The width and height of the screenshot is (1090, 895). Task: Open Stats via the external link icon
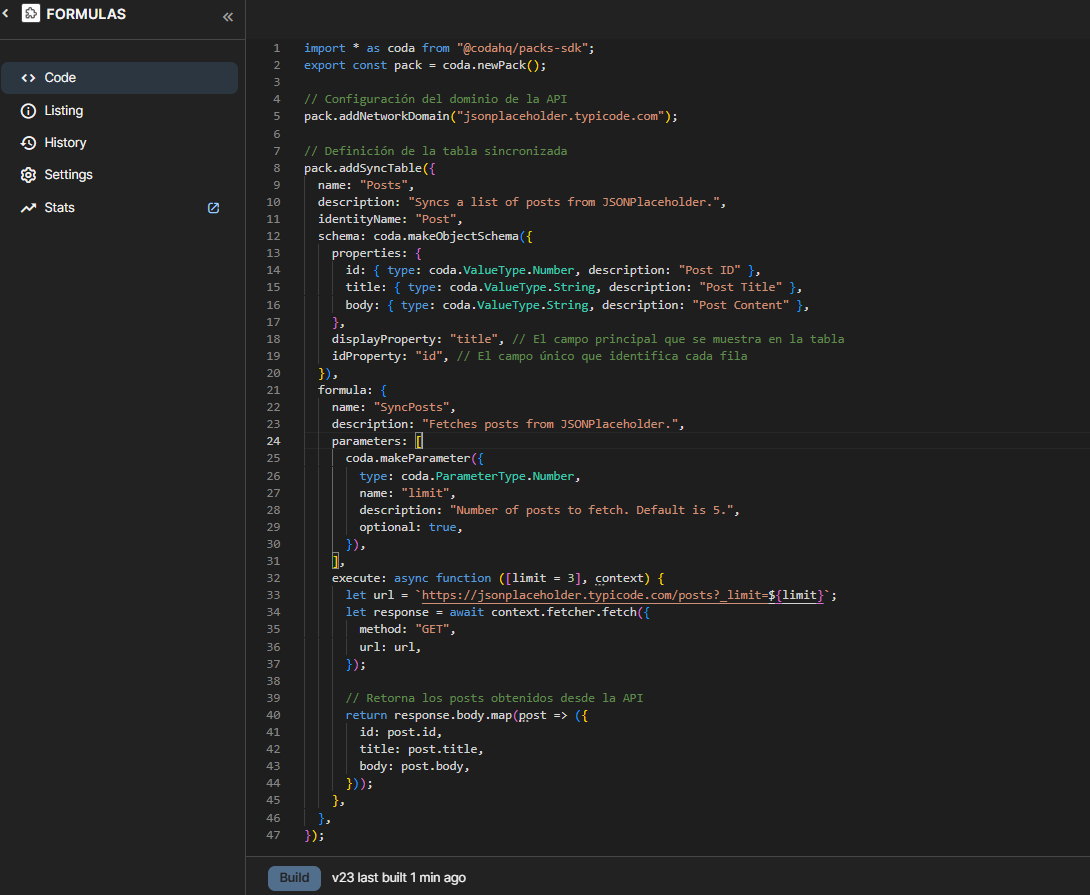213,208
